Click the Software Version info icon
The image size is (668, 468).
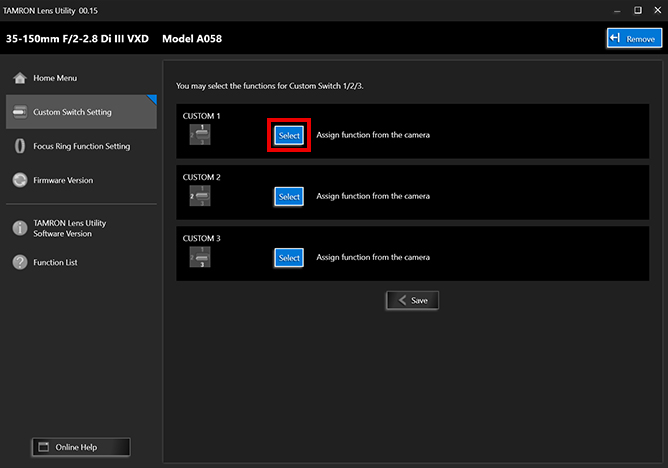19,228
